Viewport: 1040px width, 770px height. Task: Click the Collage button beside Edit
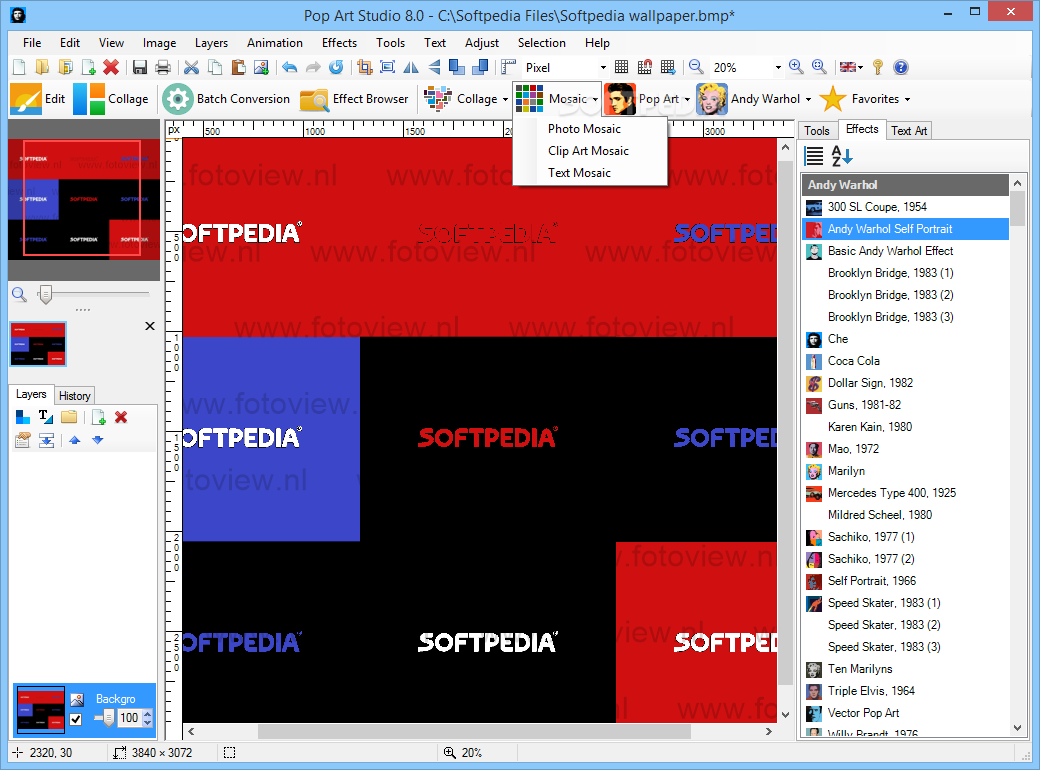pyautogui.click(x=111, y=99)
